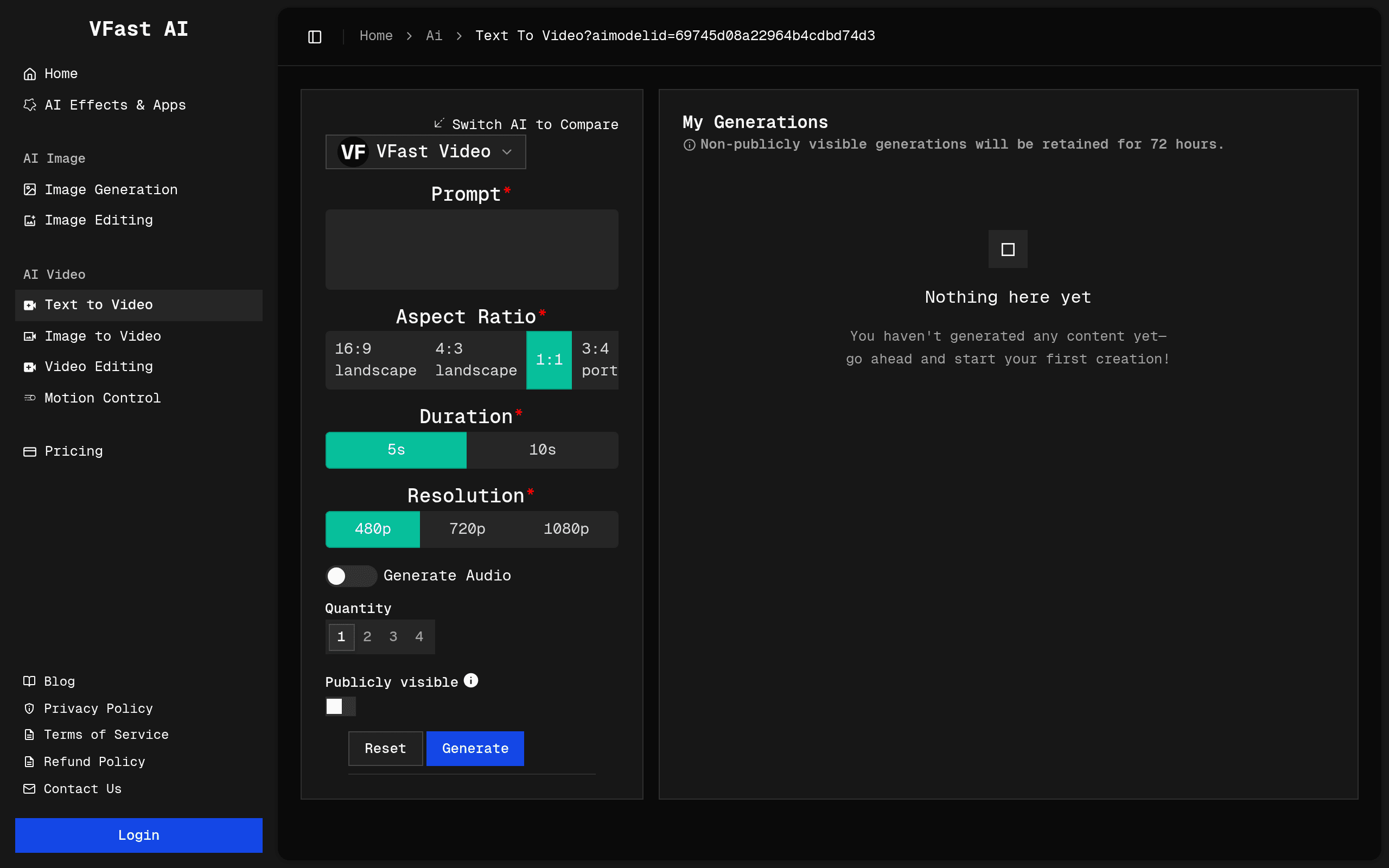Screen dimensions: 1389x868
Task: Click the Motion Control icon
Action: 30,398
